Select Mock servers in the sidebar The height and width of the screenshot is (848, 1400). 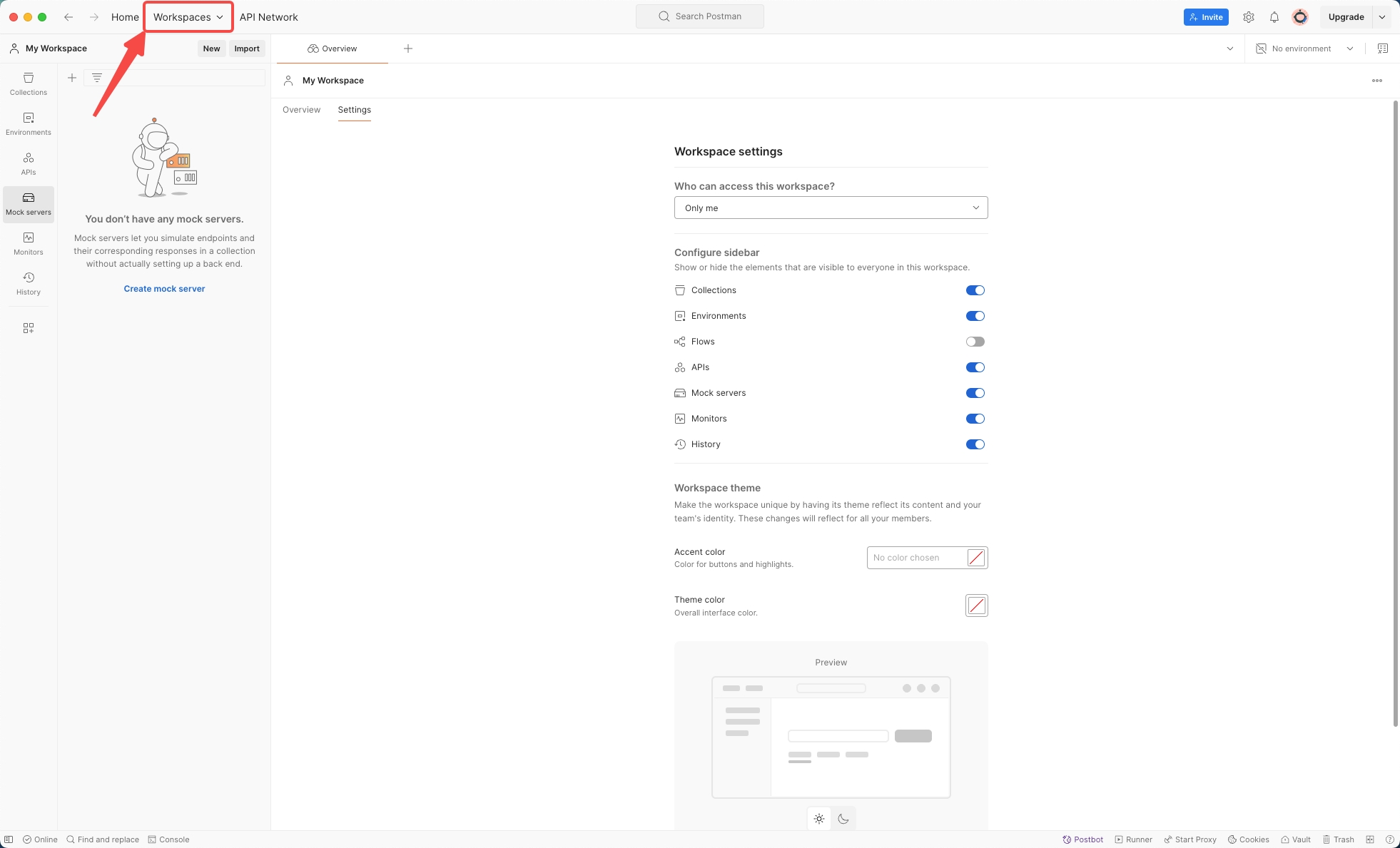(29, 204)
